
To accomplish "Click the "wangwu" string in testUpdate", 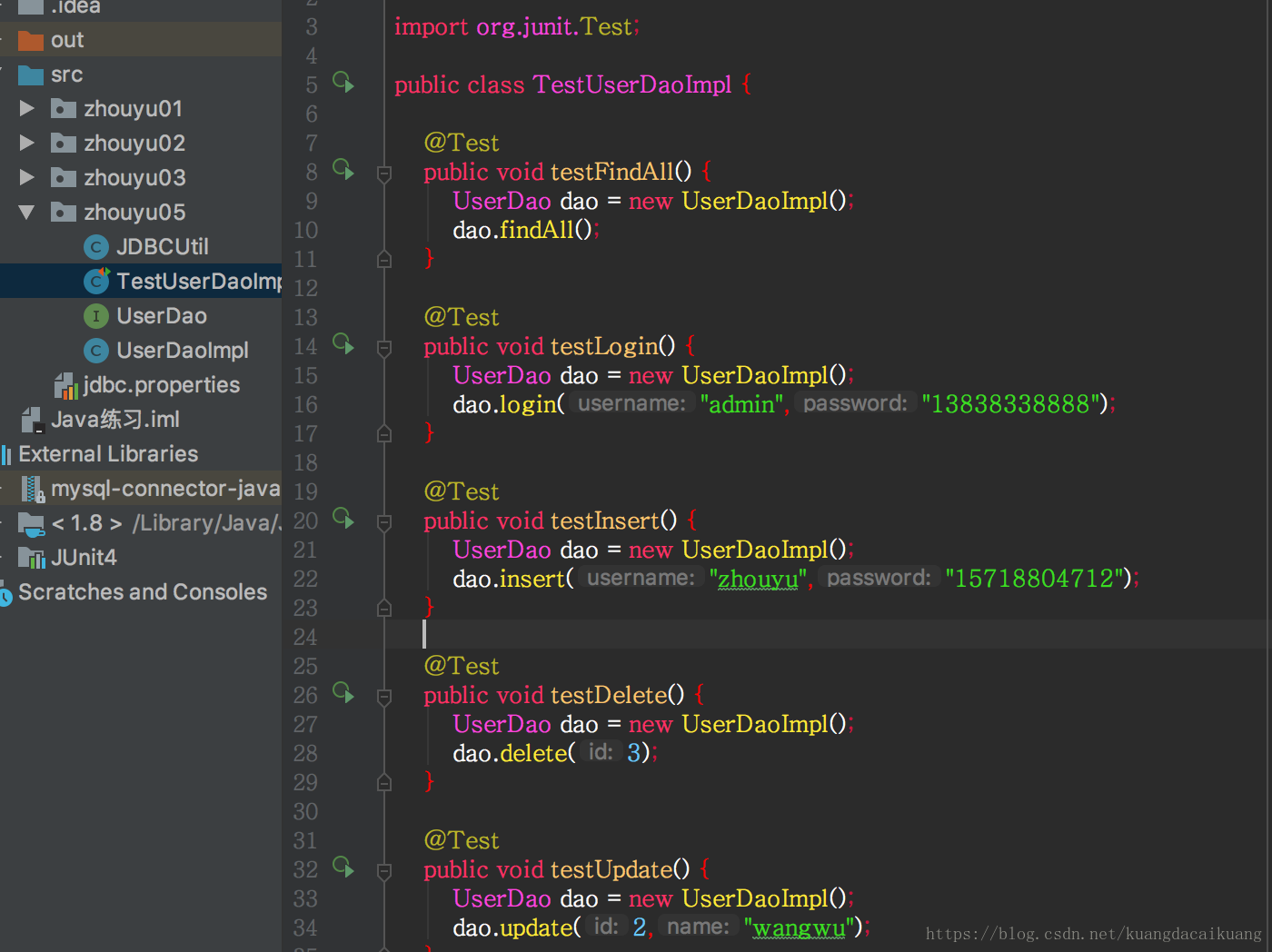I will 800,927.
